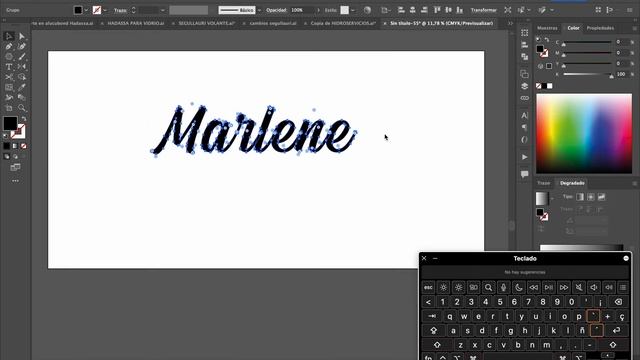Set solid Color mode in toolbar
This screenshot has width=640, height=360.
(7, 146)
